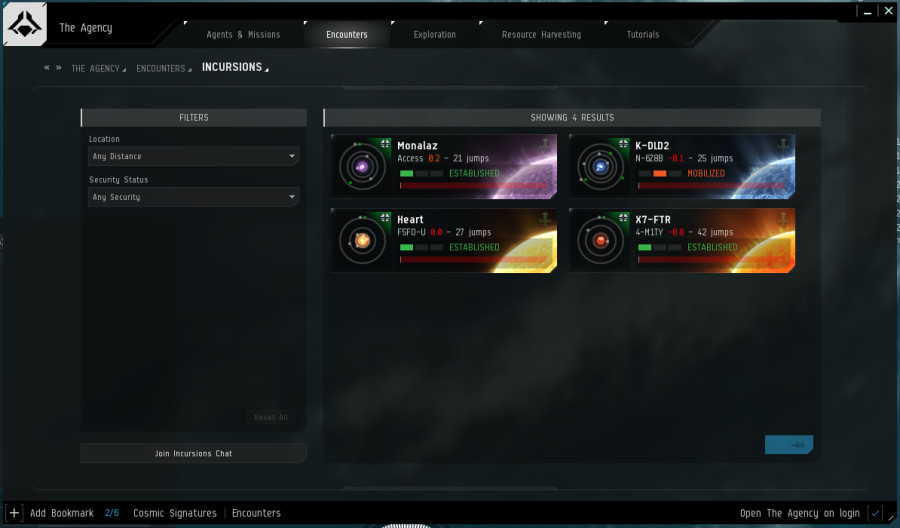Viewport: 900px width, 528px height.
Task: Open THE AGENCY breadcrumb dropdown
Action: tap(98, 68)
